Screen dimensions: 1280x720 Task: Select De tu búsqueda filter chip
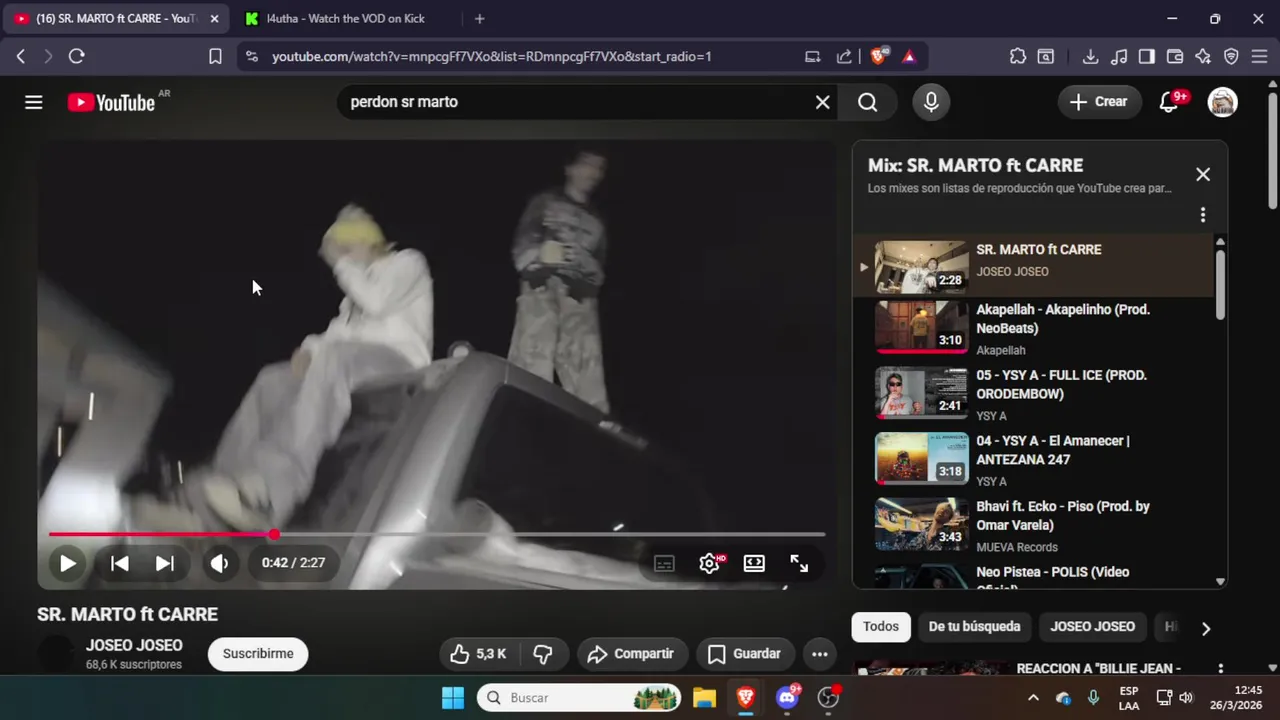[x=974, y=627]
